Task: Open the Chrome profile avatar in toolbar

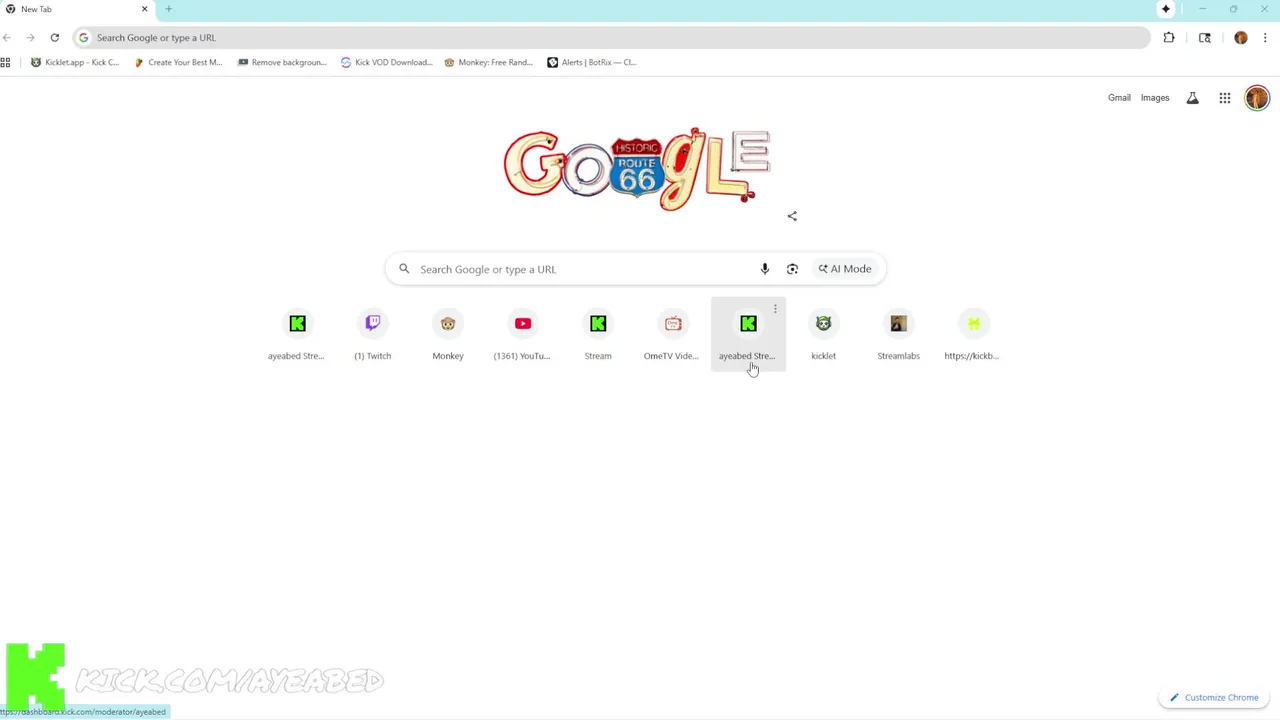Action: (x=1241, y=38)
